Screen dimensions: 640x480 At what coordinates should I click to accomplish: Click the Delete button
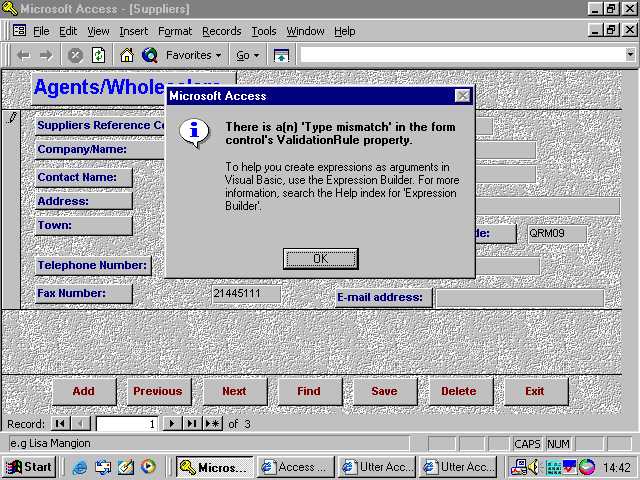click(460, 391)
